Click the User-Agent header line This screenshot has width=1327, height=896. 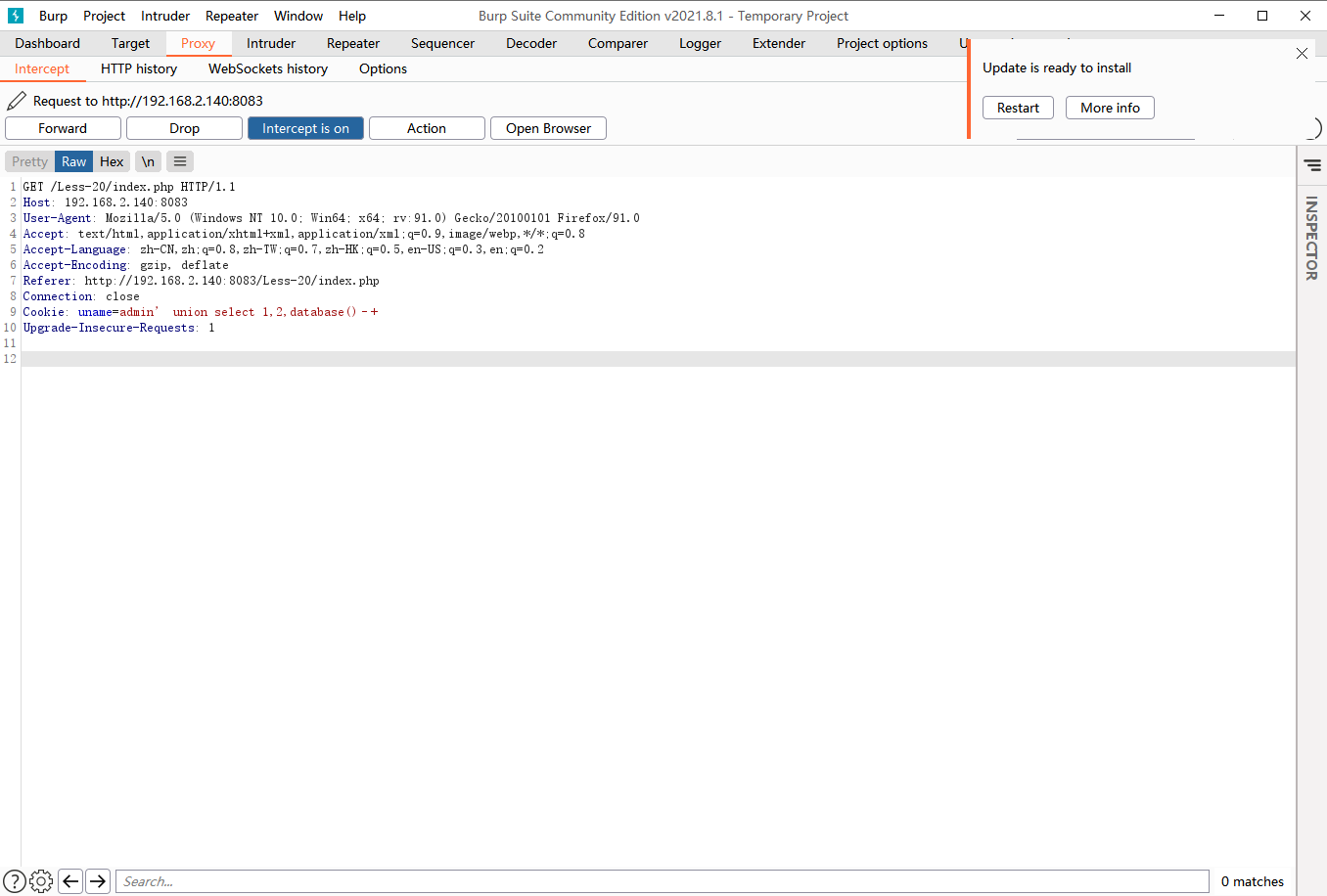(332, 218)
